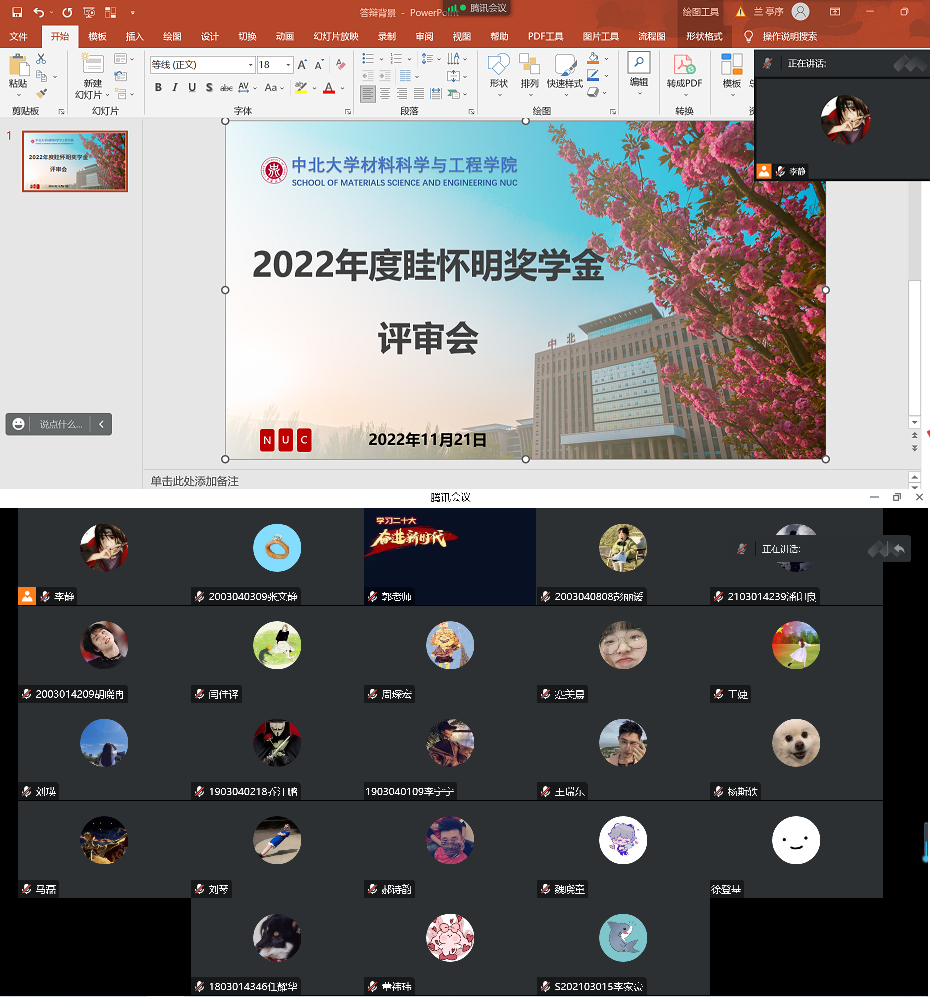Click the yellow text highlight color swatch
This screenshot has width=930, height=997.
click(x=300, y=88)
